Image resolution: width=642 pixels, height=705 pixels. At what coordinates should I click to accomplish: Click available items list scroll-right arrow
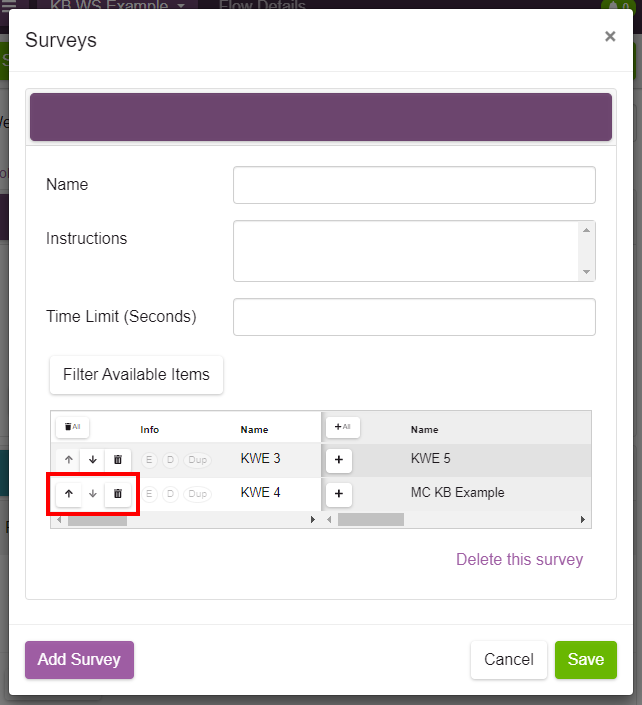point(583,520)
